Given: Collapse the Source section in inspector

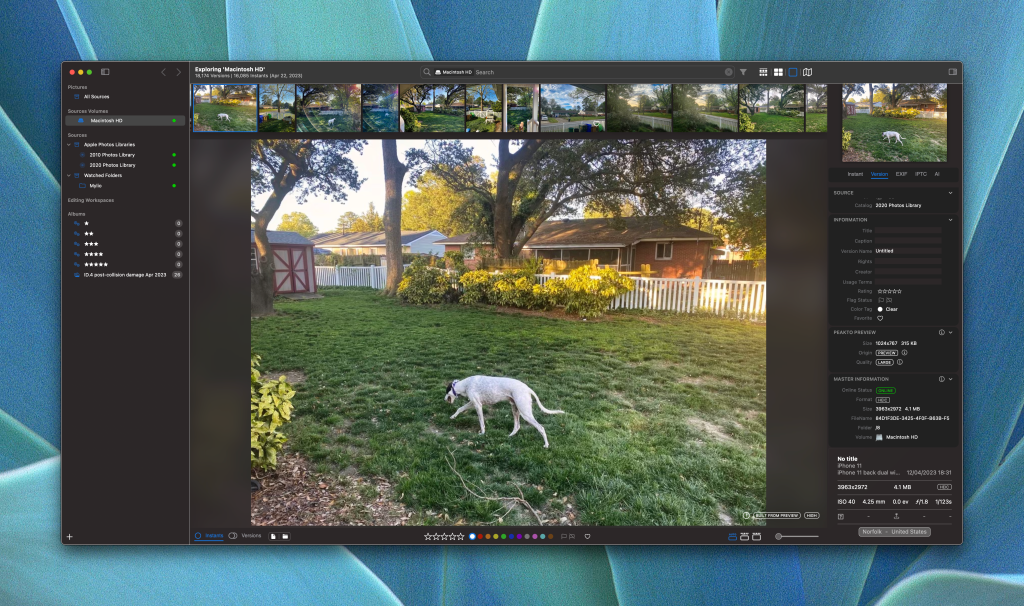Looking at the screenshot, I should tap(950, 193).
